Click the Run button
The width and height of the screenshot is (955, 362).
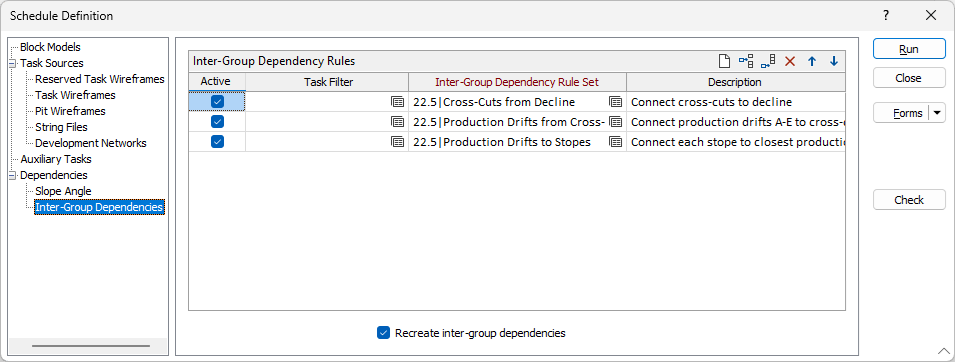909,49
